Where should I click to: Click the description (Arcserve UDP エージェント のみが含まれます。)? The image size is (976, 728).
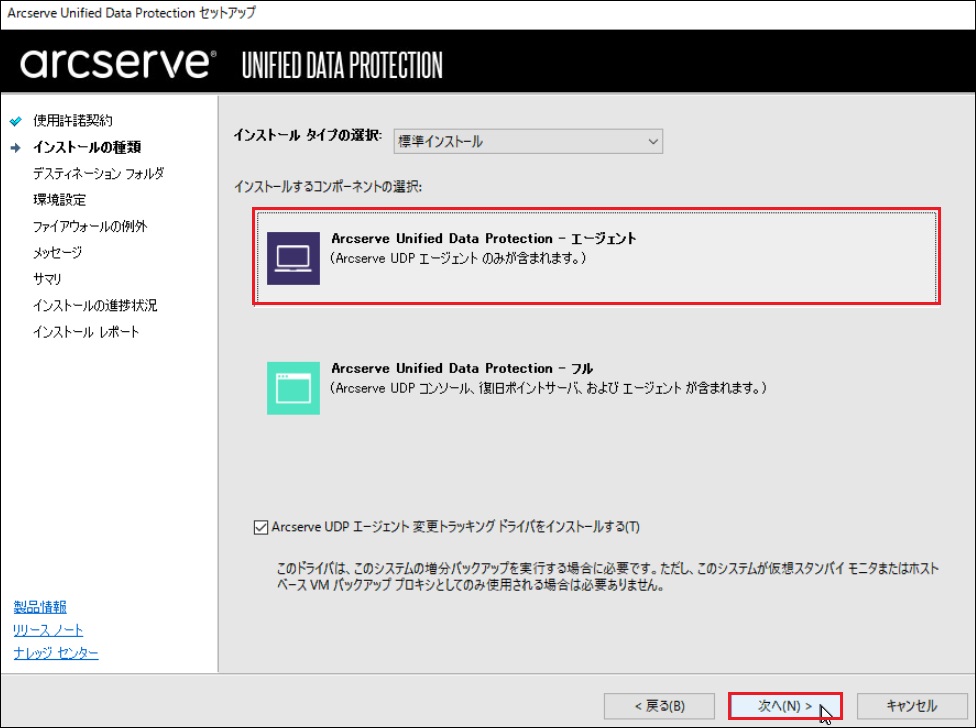click(x=458, y=258)
